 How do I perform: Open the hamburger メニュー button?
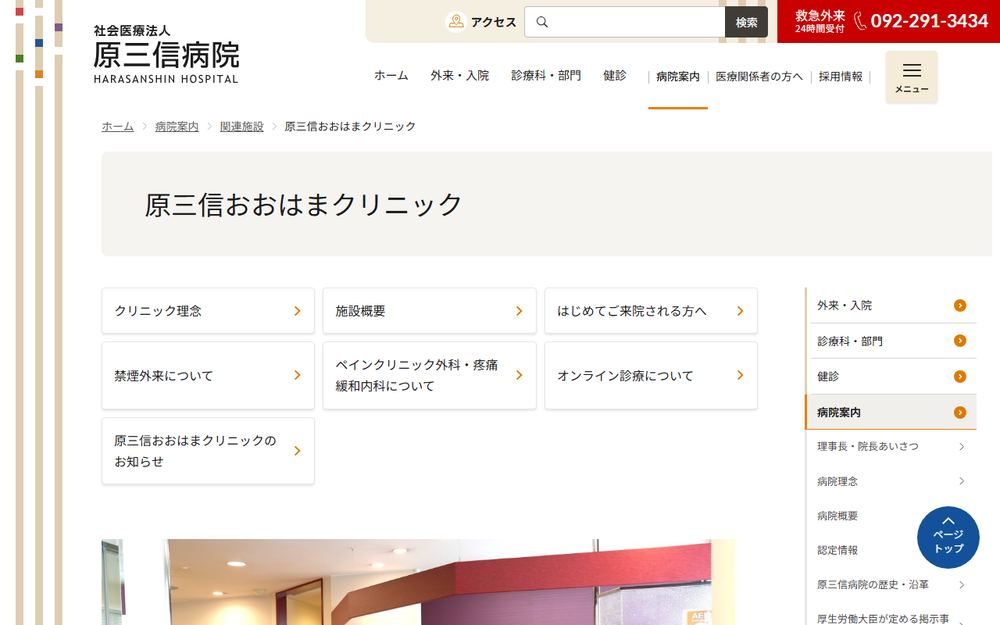pos(911,77)
